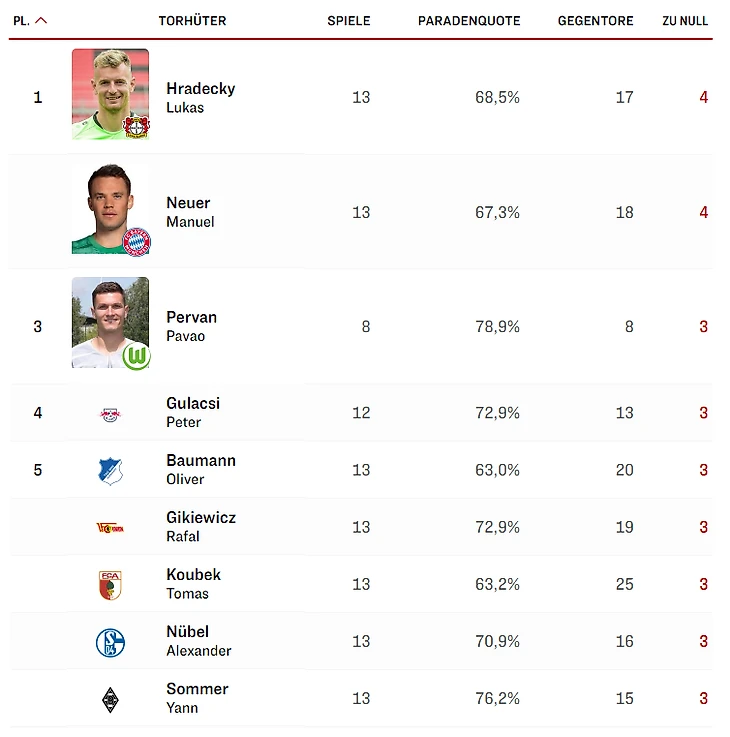Click the Wolfsburg badge on Pervan's photo
Screen dimensions: 730x737
136,356
